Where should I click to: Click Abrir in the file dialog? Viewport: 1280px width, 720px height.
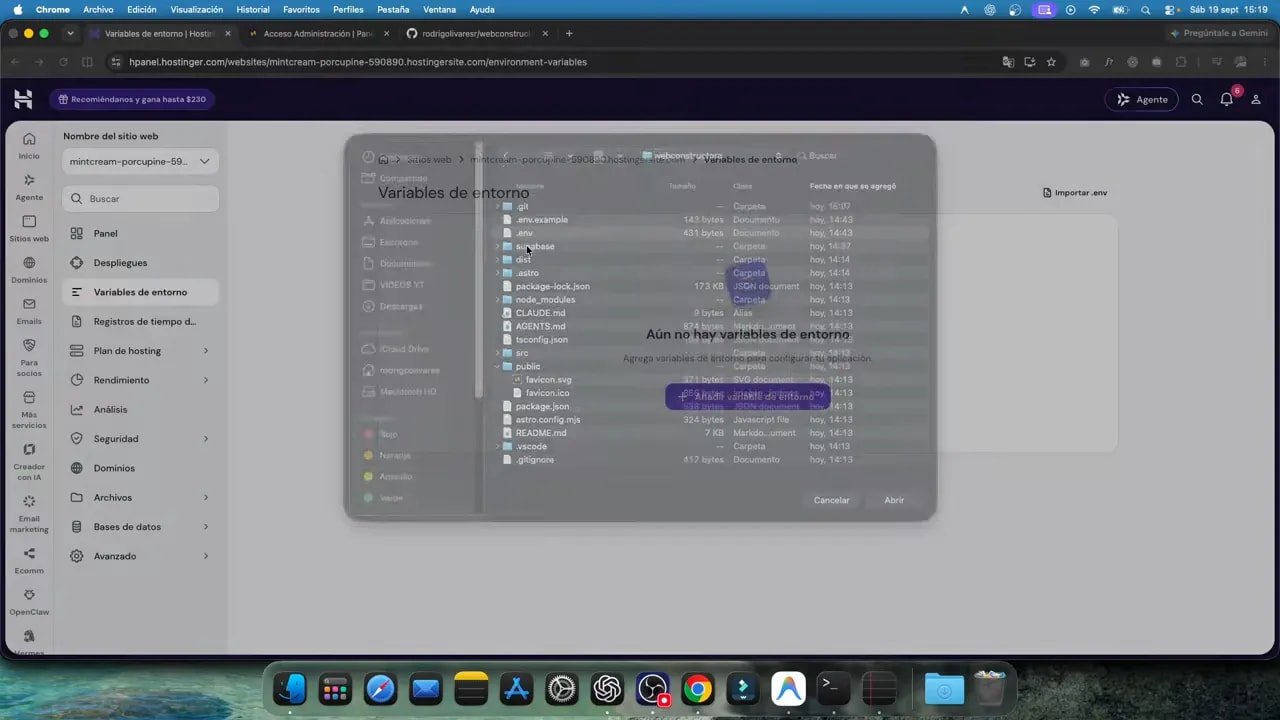coord(894,500)
